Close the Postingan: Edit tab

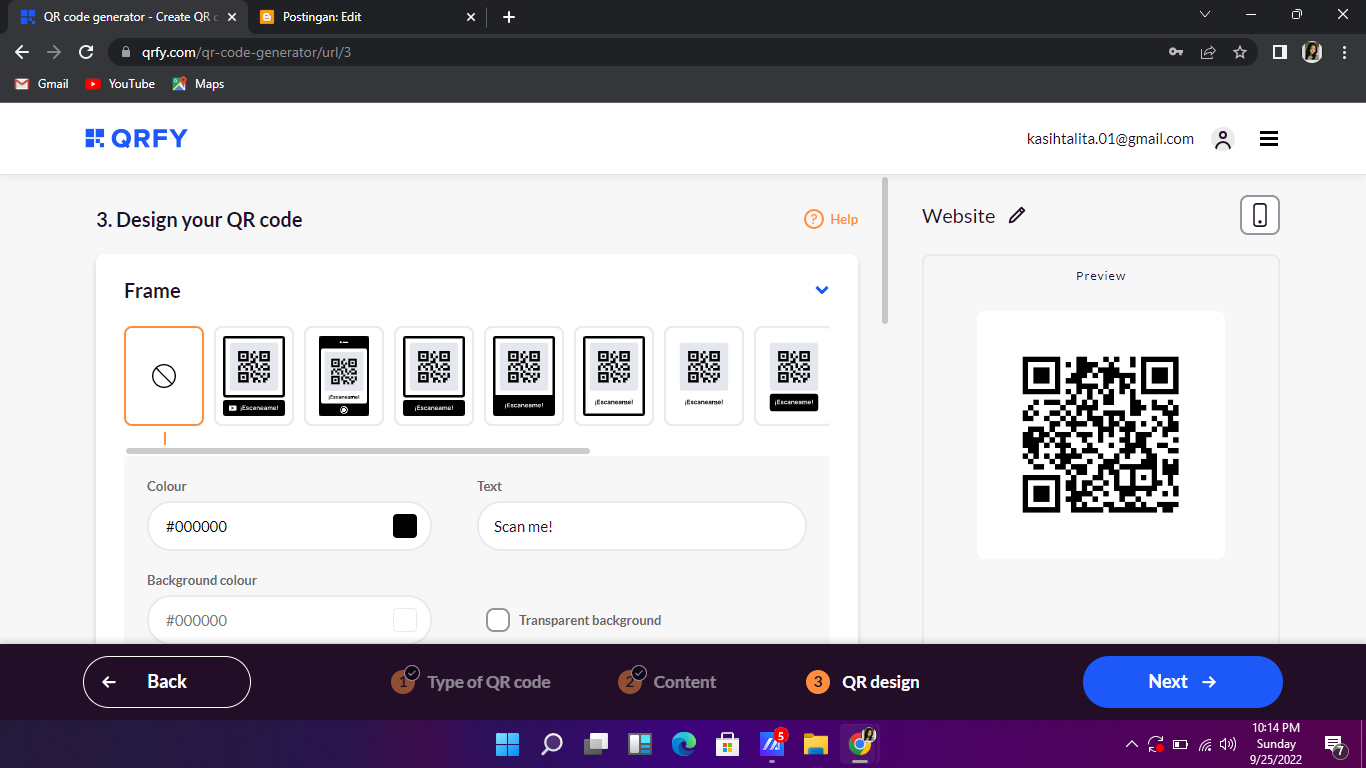pos(470,17)
